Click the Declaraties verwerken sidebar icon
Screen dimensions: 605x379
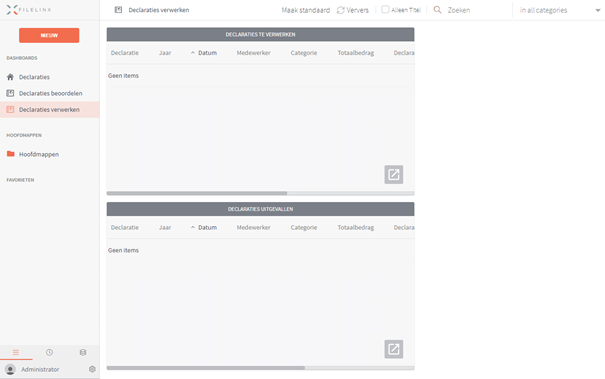(10, 110)
